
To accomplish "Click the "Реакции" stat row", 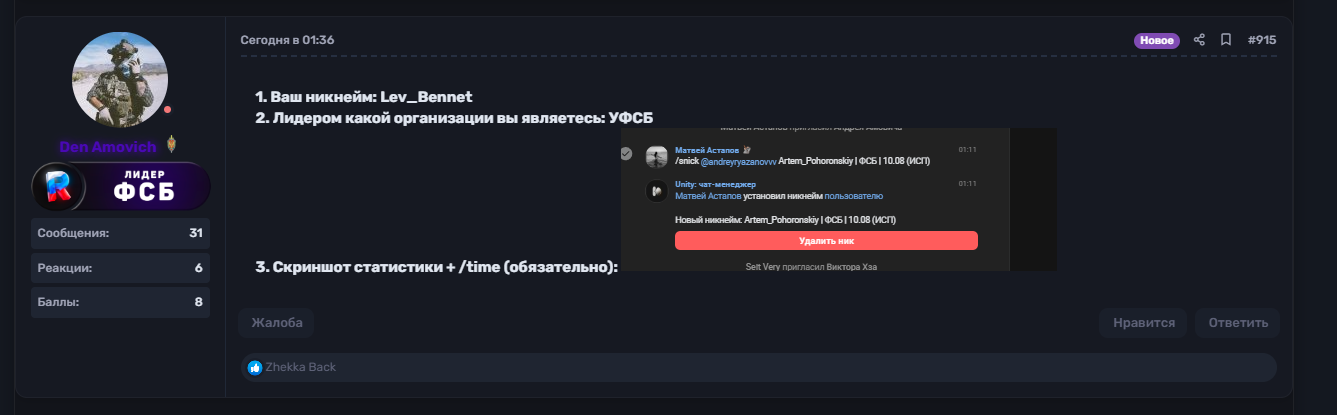I will 121,268.
